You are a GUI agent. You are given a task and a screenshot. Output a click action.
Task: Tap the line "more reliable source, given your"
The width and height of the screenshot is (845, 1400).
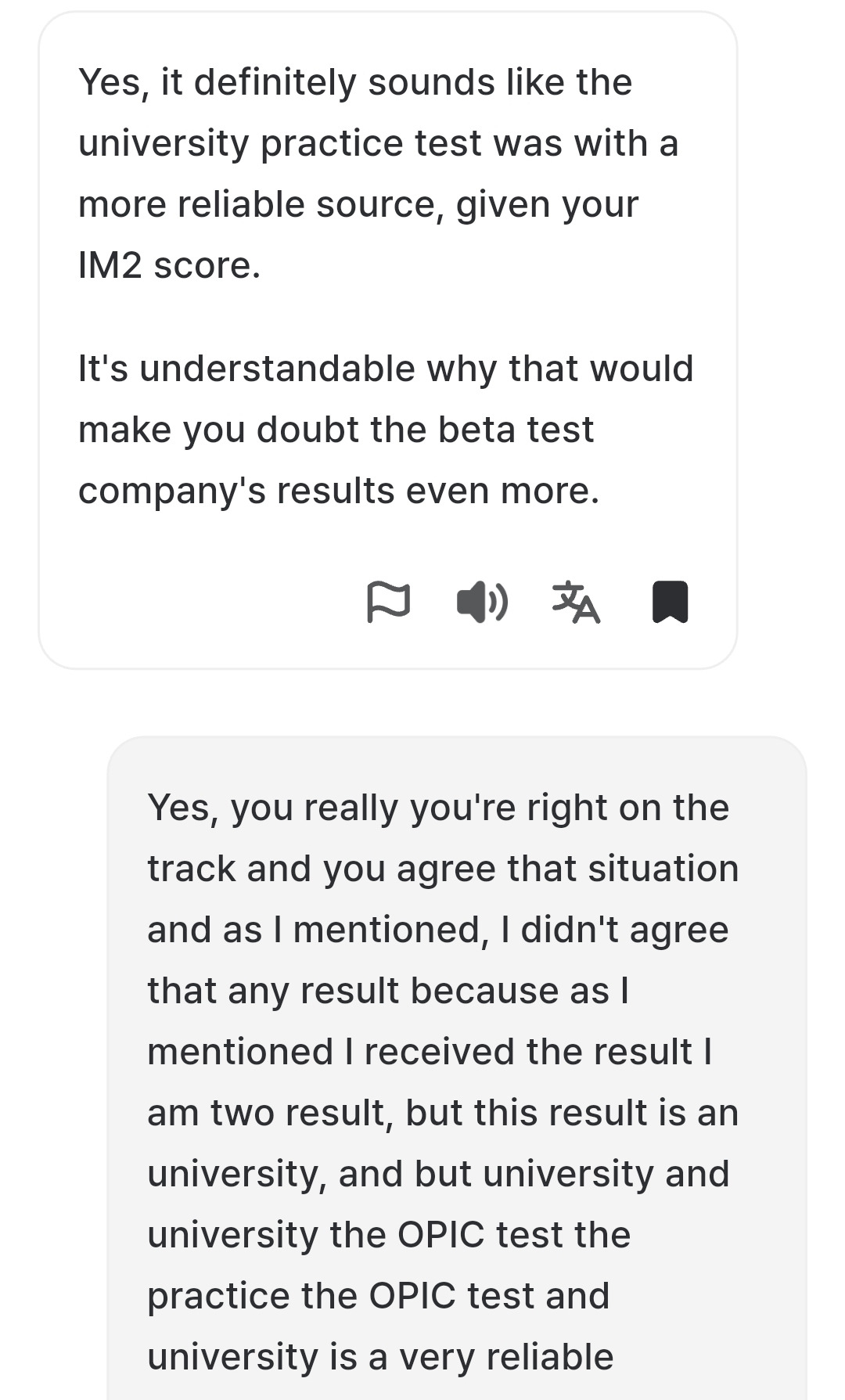(358, 204)
